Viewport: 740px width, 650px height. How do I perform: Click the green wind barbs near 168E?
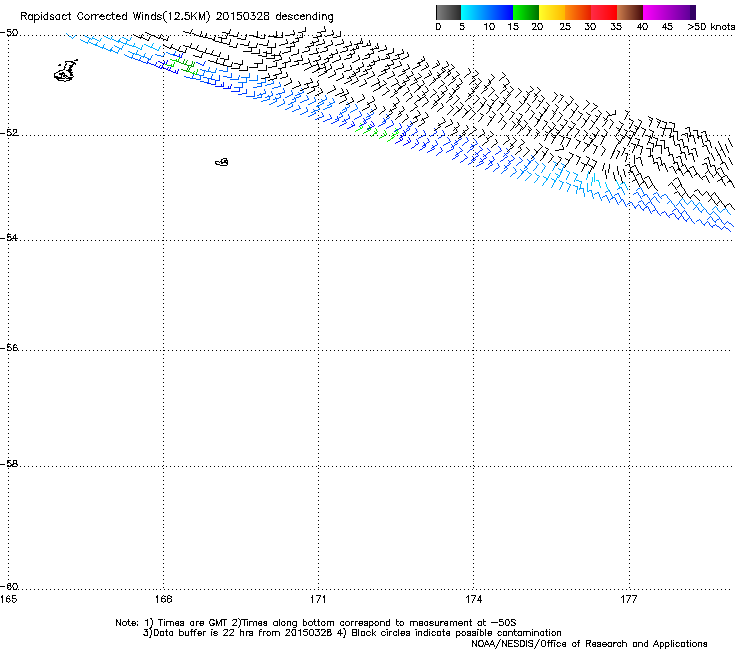[182, 65]
